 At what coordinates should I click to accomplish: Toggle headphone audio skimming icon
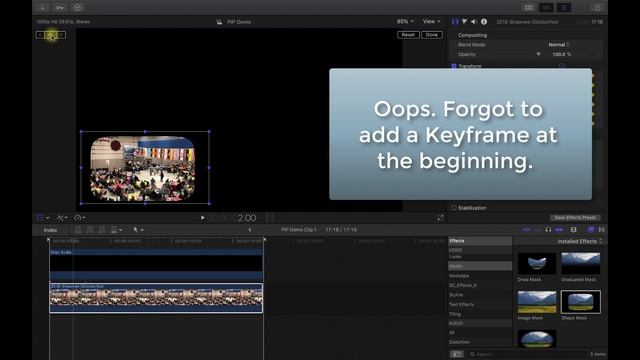point(548,230)
